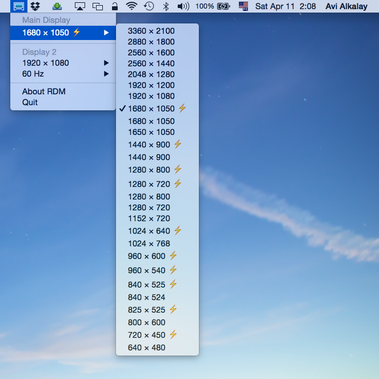This screenshot has width=379, height=379.
Task: Select 2560 × 1600 resolution
Action: tap(157, 53)
